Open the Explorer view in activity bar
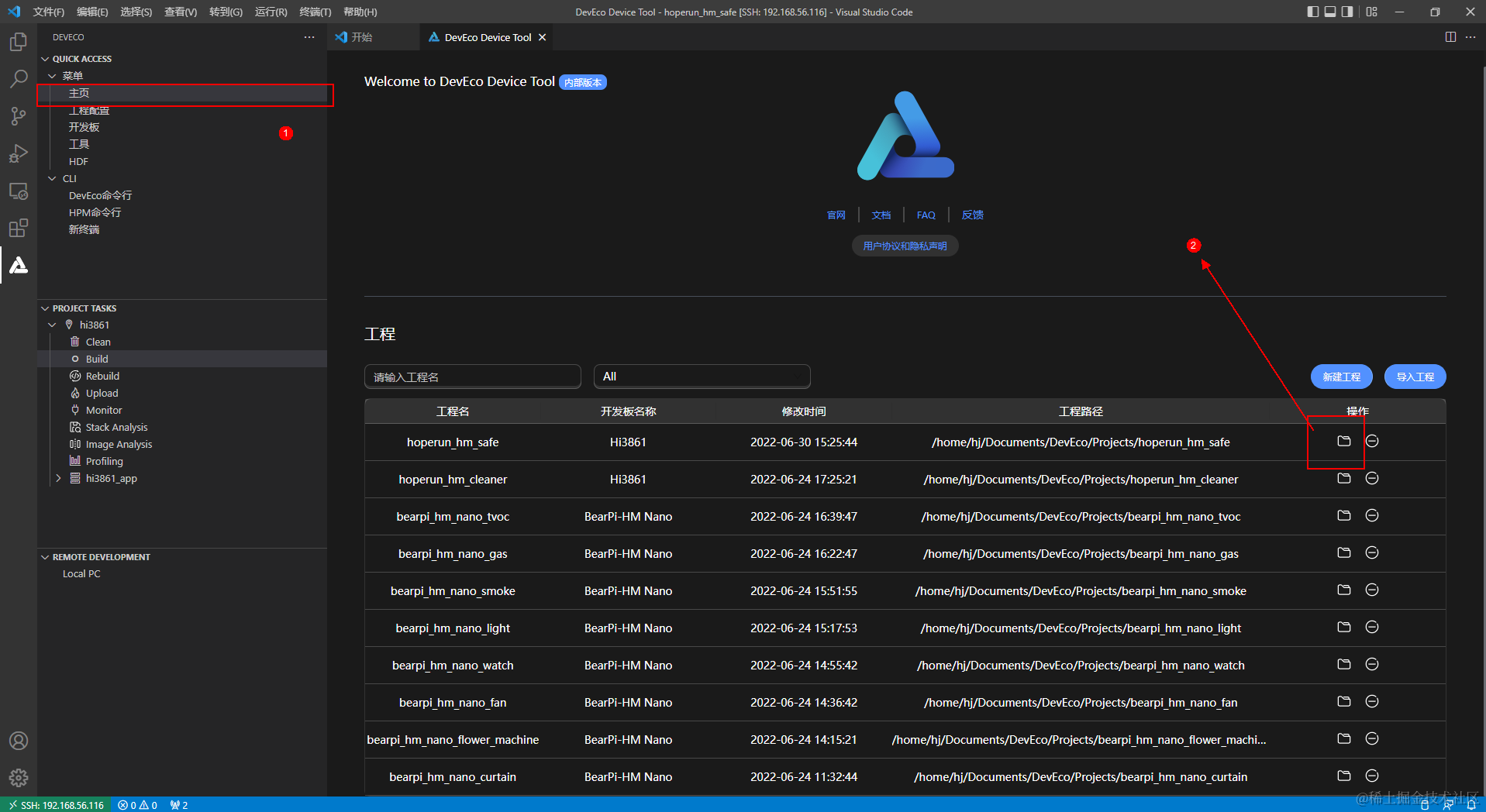Viewport: 1486px width, 812px height. [19, 41]
